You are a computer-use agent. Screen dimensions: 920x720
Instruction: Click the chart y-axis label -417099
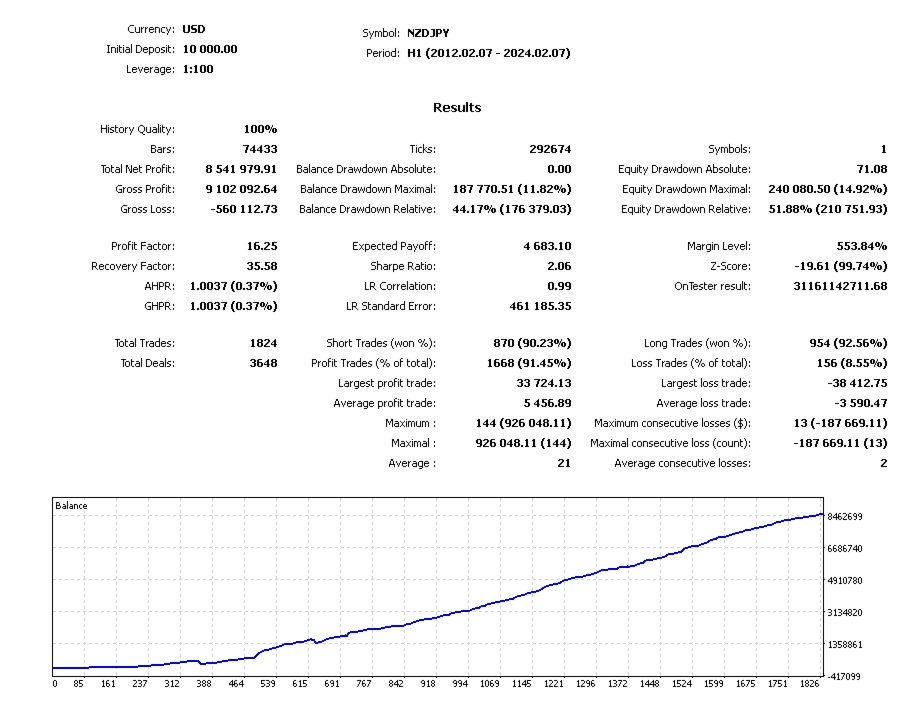[x=845, y=677]
